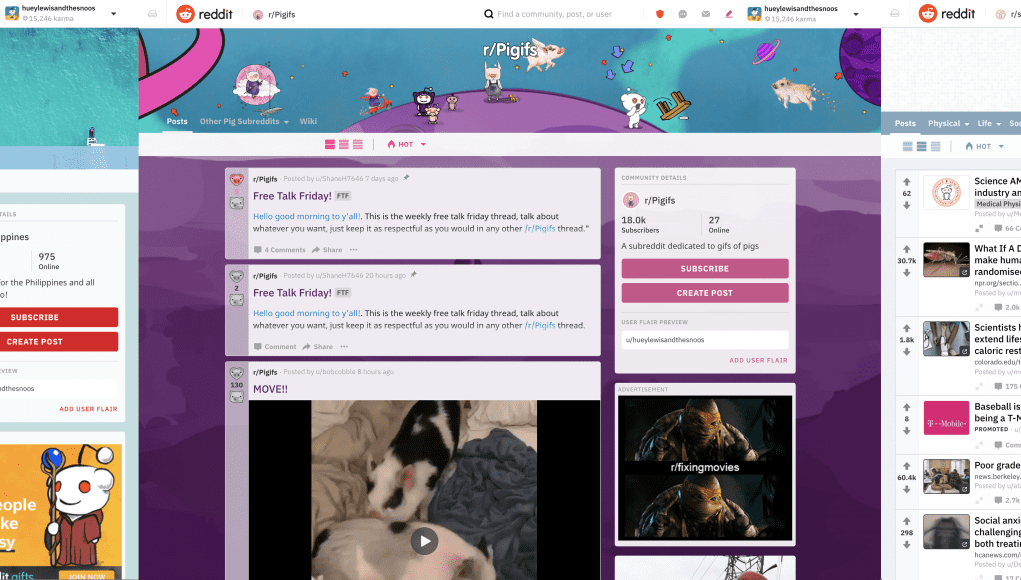Open the Wiki tab in Pigifs window

coord(308,122)
